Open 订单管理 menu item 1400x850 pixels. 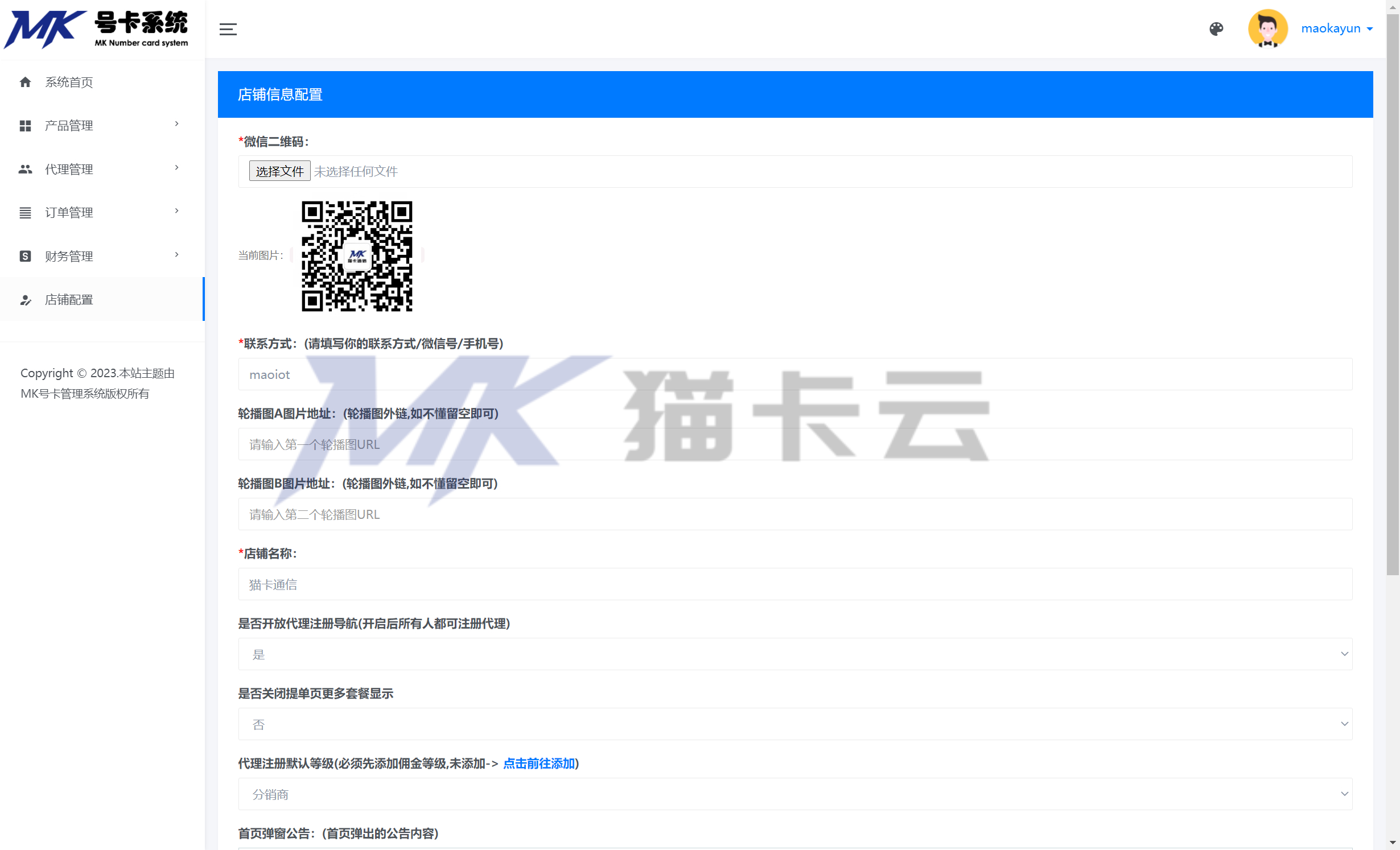point(102,213)
